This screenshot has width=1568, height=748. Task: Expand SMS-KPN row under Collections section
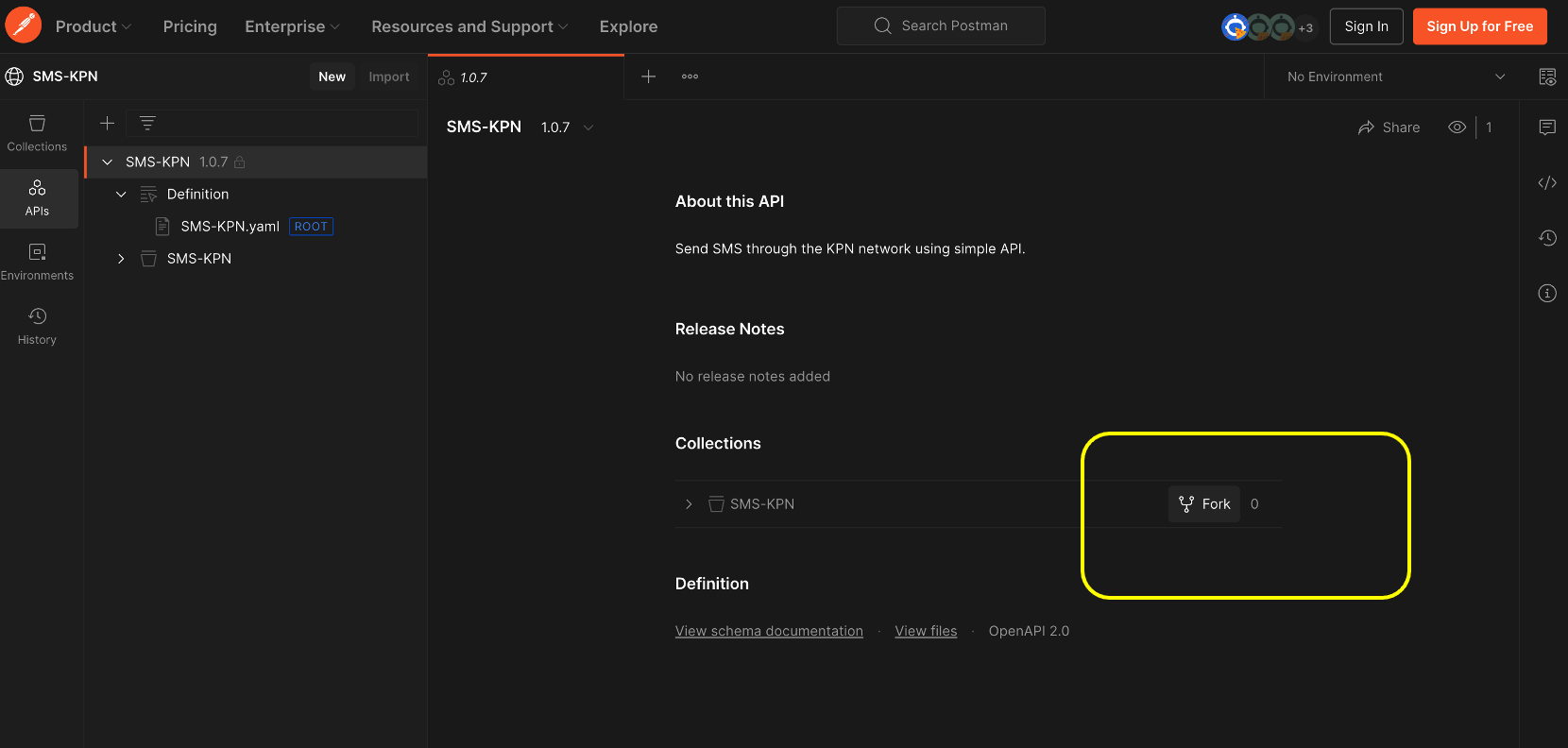coord(689,504)
